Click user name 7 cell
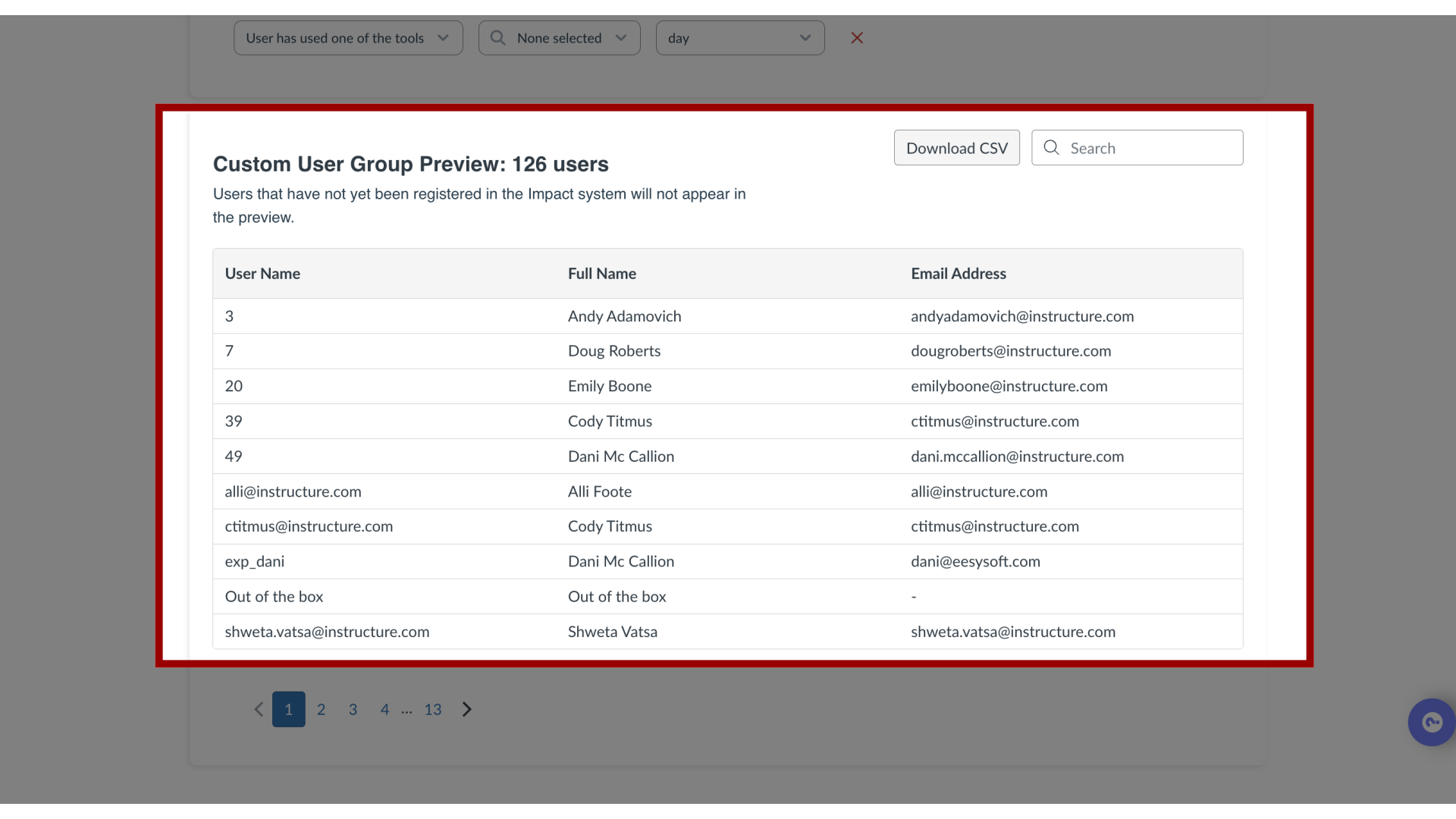1456x819 pixels. (229, 351)
